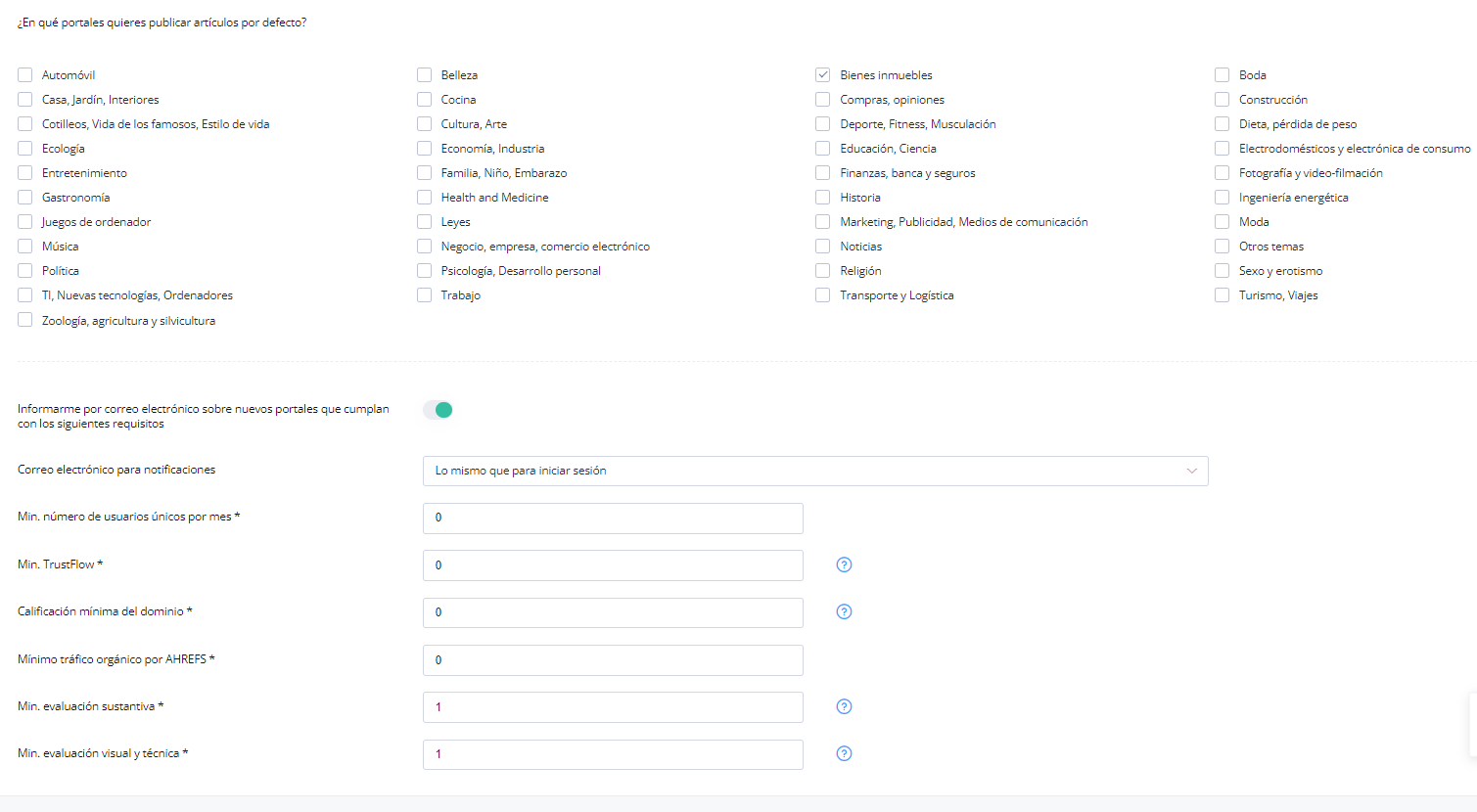Open help icon for Min. evaluación visual y técnica

[x=844, y=753]
